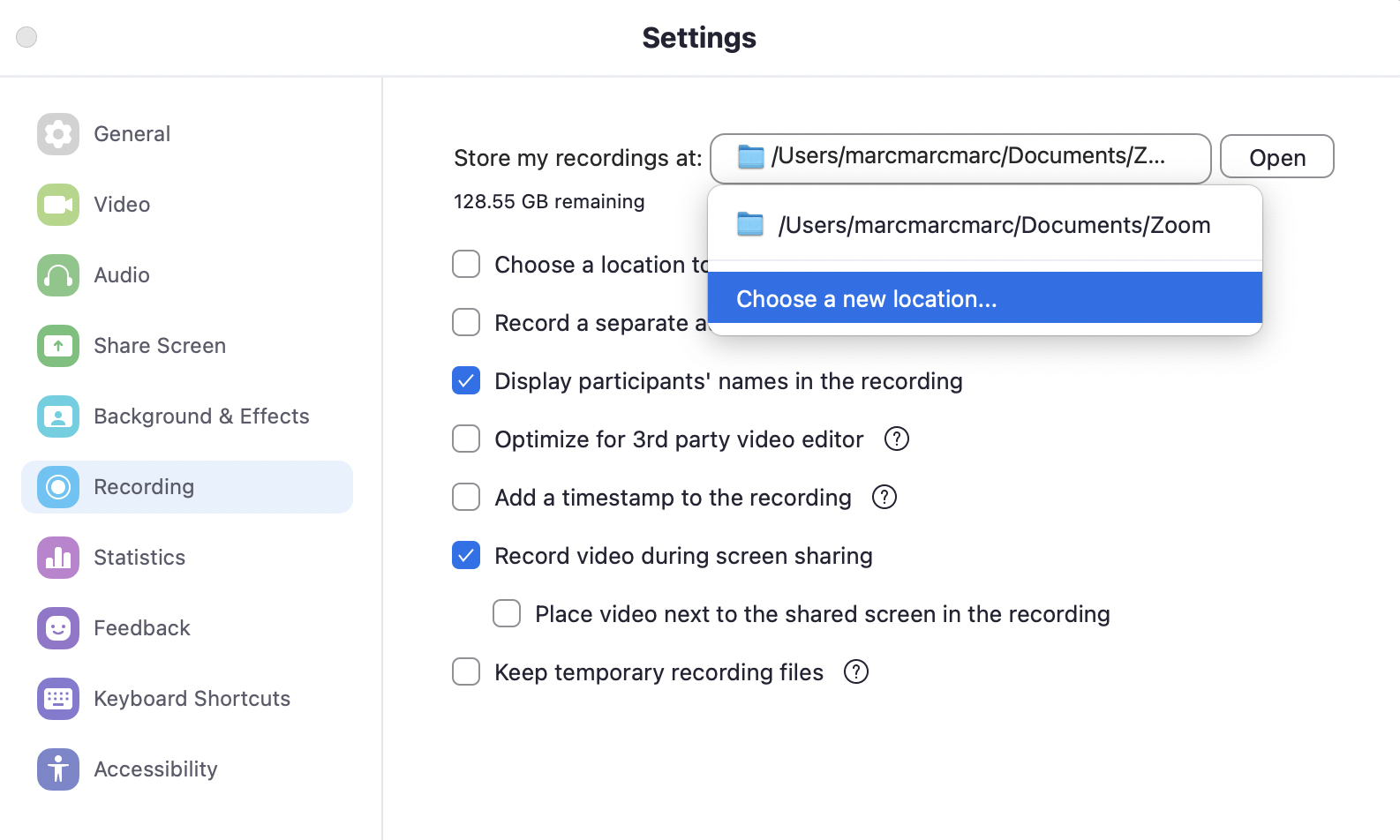Click the Accessibility icon
This screenshot has height=840, width=1400.
click(x=58, y=769)
